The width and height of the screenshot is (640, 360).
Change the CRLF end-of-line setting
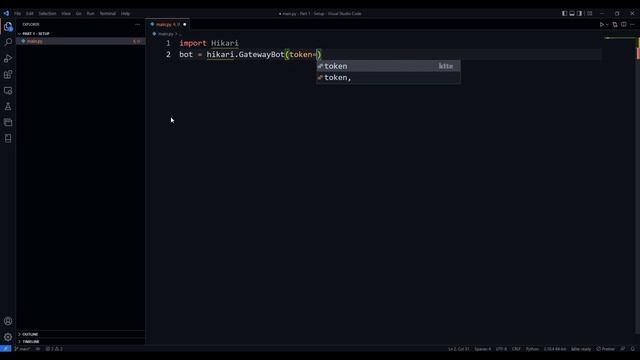coord(516,349)
